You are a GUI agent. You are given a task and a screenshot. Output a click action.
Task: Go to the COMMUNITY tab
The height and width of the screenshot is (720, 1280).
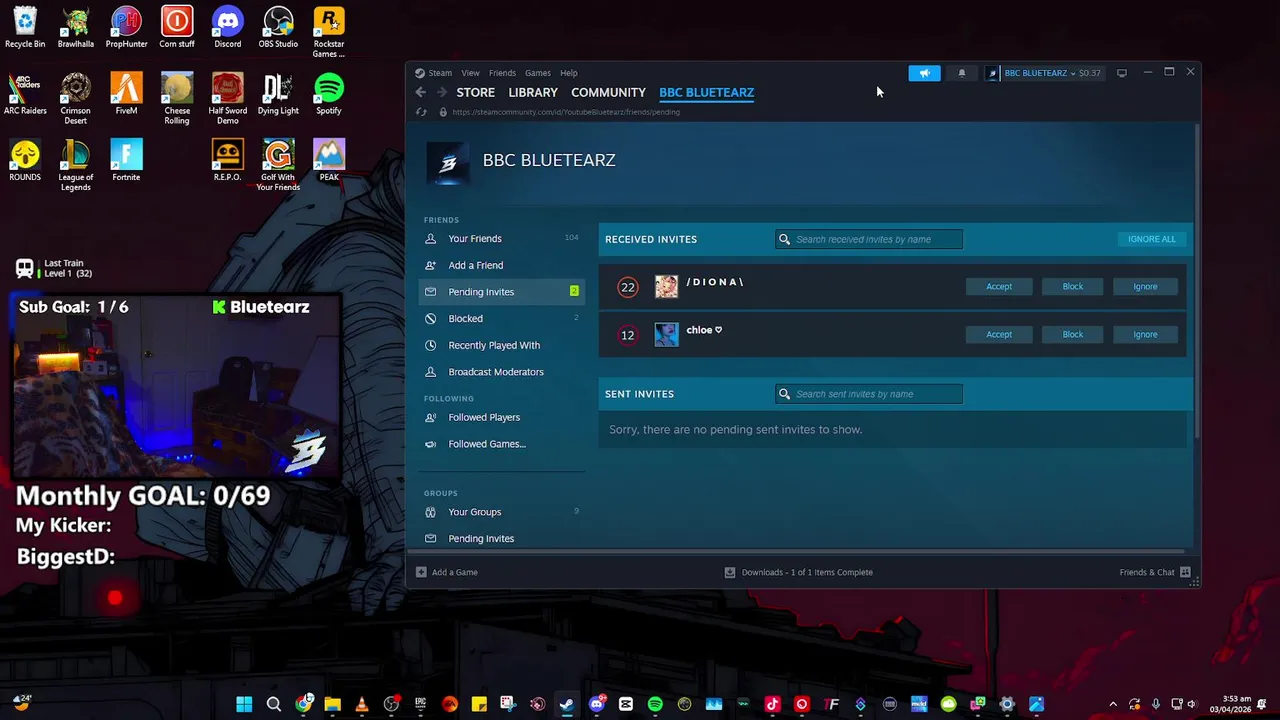pyautogui.click(x=608, y=92)
